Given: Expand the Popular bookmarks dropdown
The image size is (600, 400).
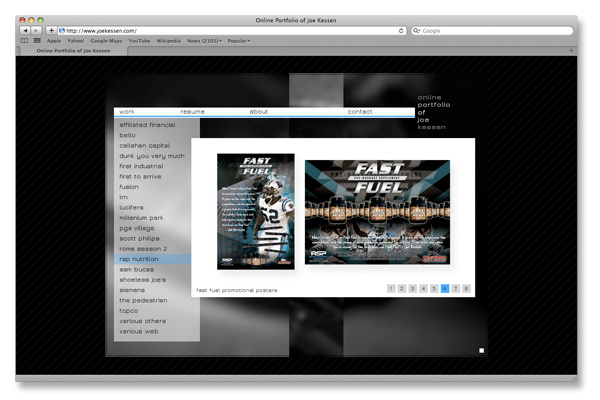Looking at the screenshot, I should pyautogui.click(x=239, y=41).
